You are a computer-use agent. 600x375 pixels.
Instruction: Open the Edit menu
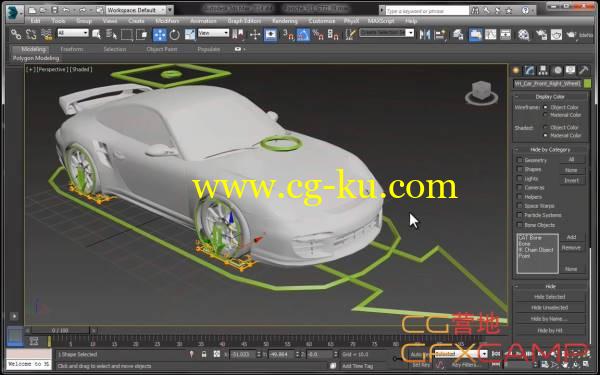35,21
